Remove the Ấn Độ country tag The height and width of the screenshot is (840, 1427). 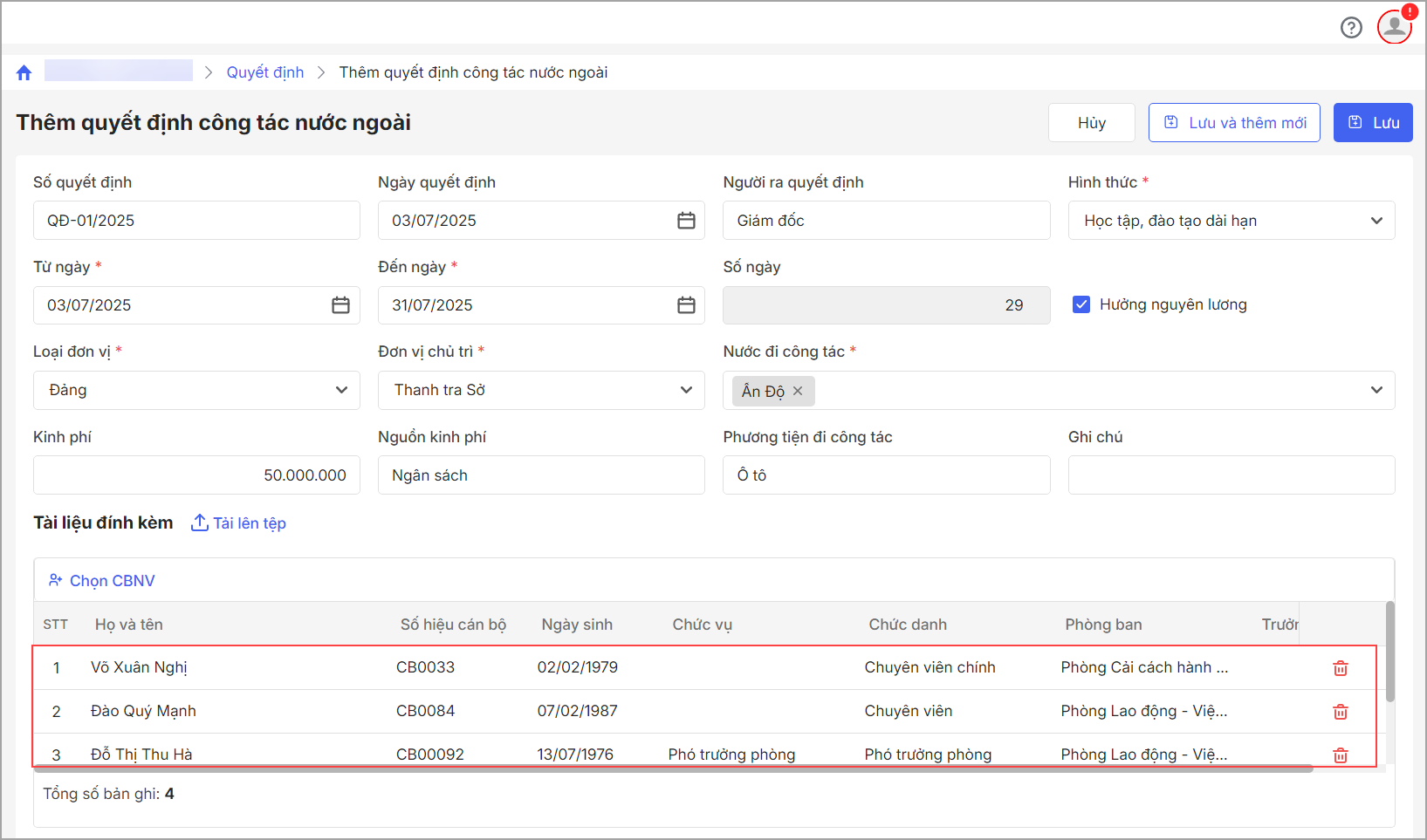798,391
